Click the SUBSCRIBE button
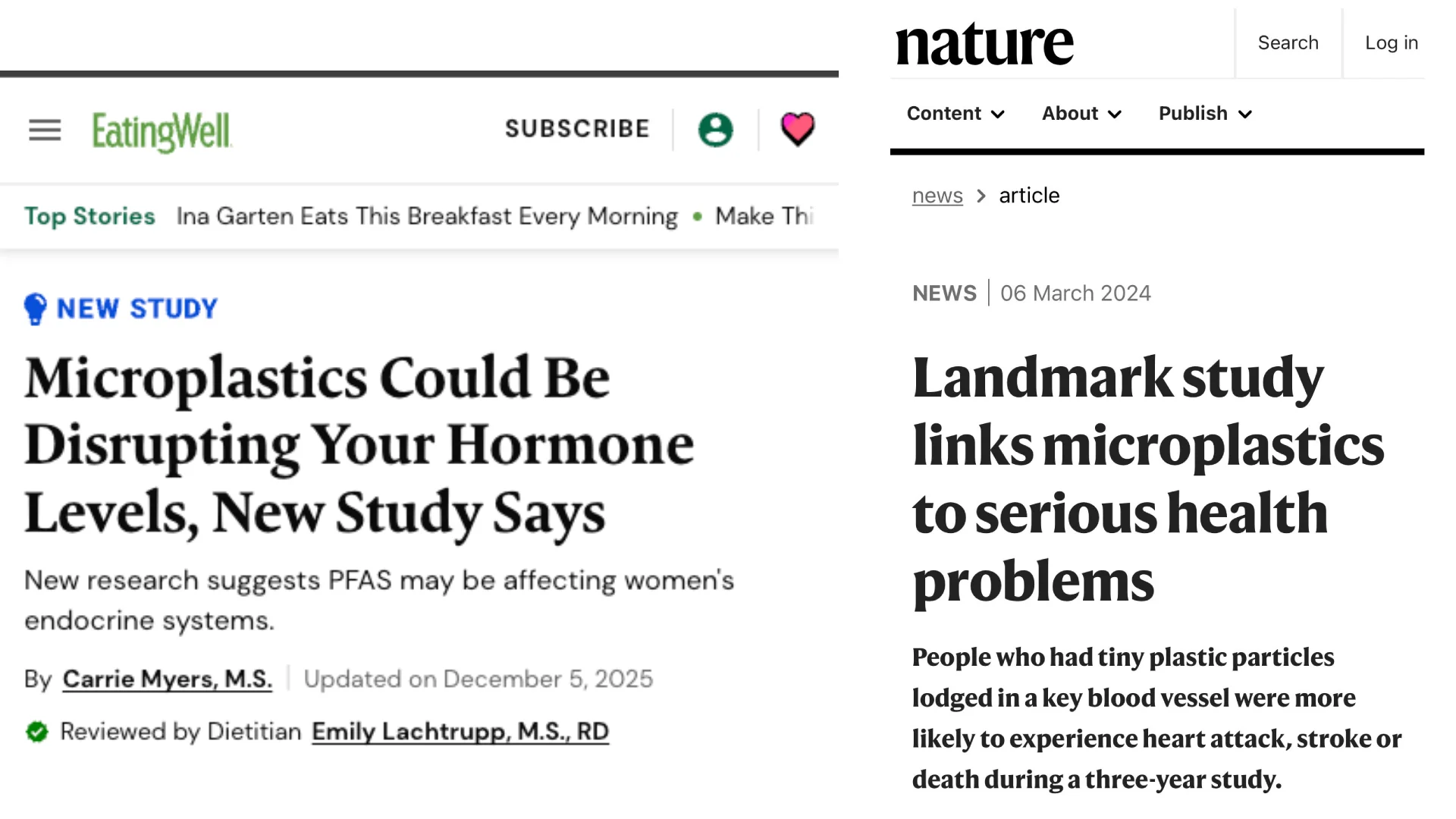 coord(577,129)
